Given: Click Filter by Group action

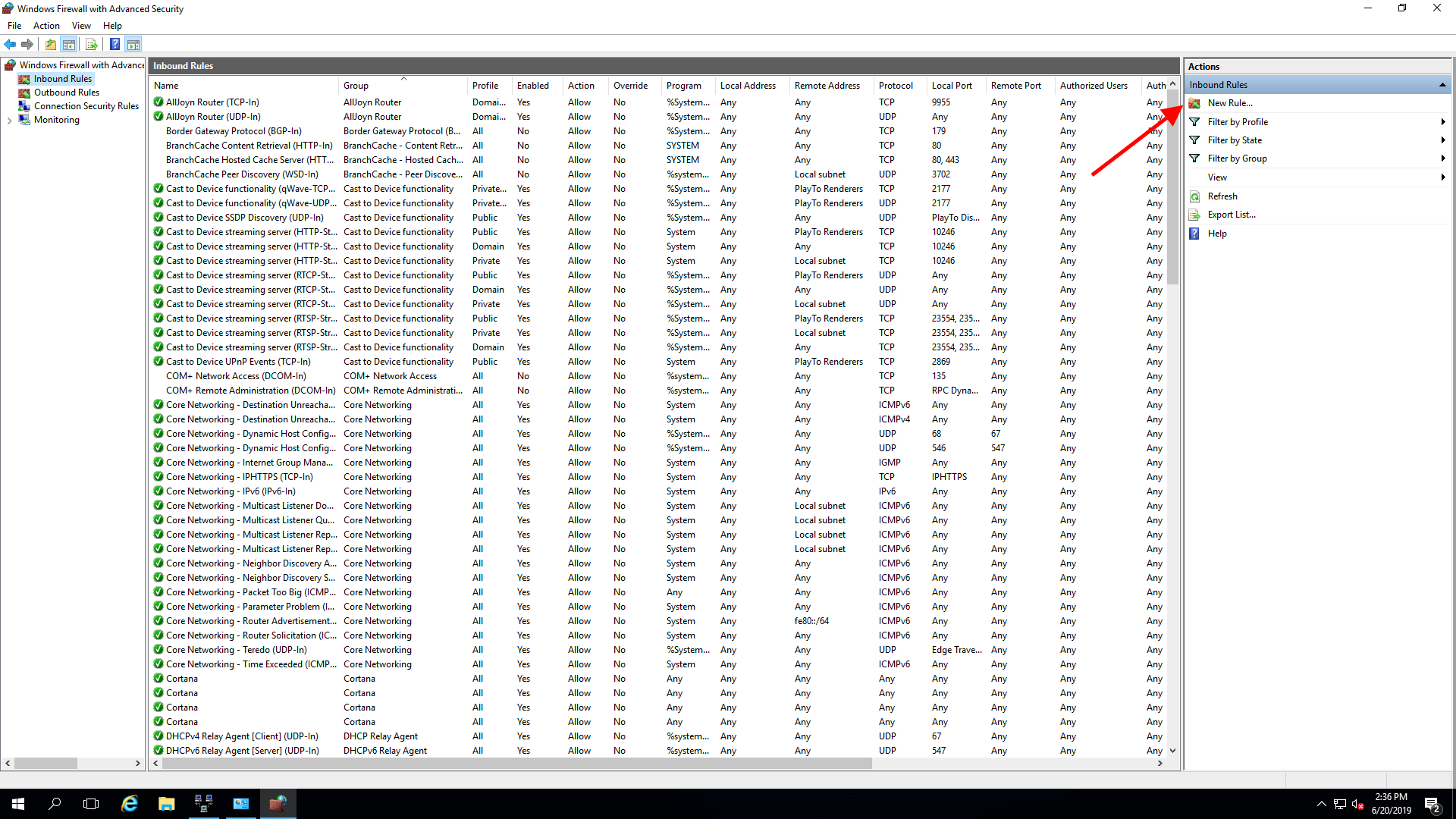Looking at the screenshot, I should pyautogui.click(x=1237, y=158).
